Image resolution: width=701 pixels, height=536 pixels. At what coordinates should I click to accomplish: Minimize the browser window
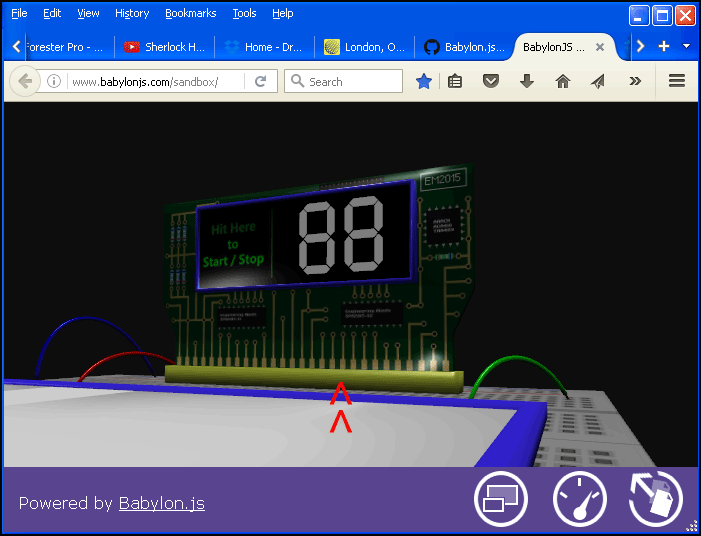pos(638,16)
